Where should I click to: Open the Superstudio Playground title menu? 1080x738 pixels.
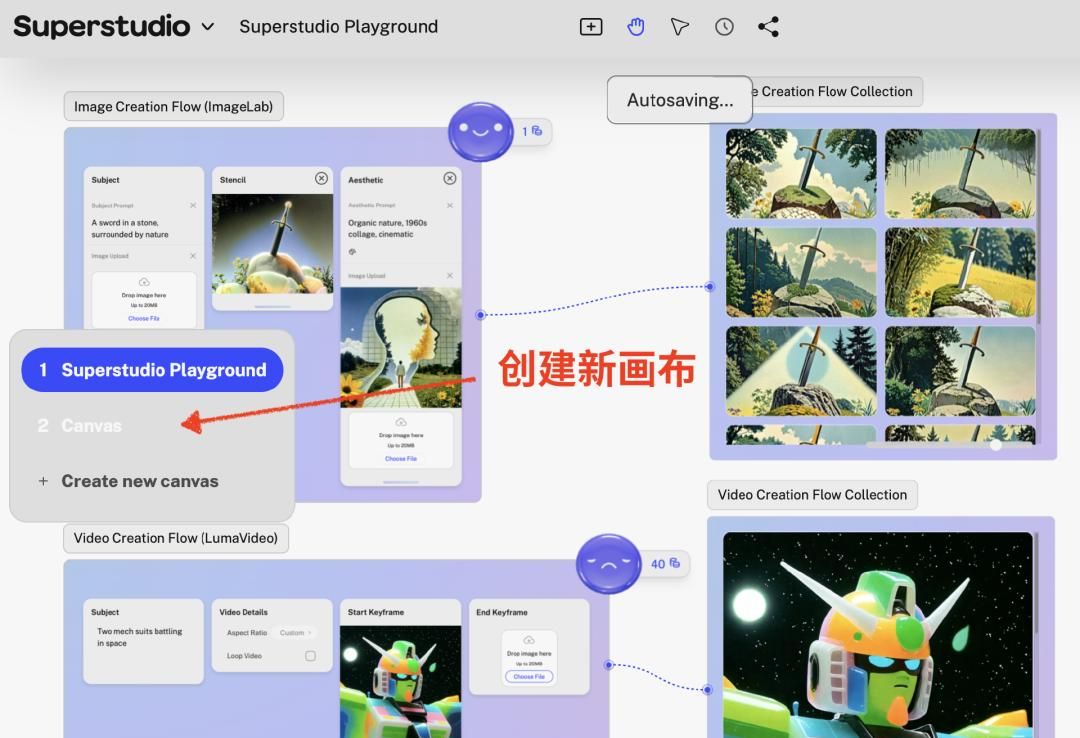click(x=338, y=26)
